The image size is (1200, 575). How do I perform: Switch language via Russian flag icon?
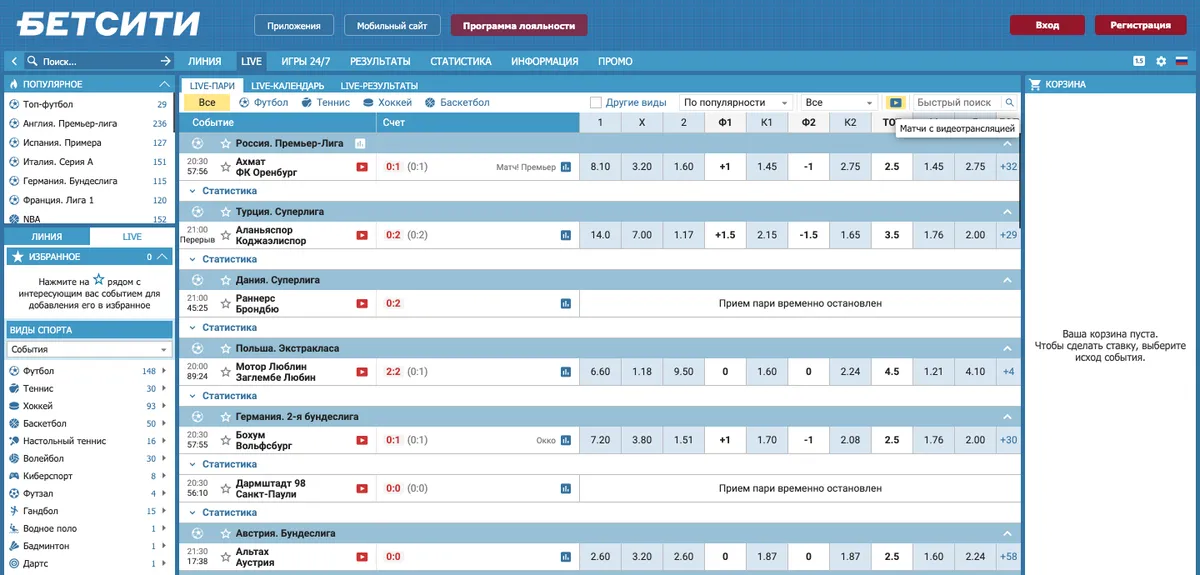(x=1181, y=61)
